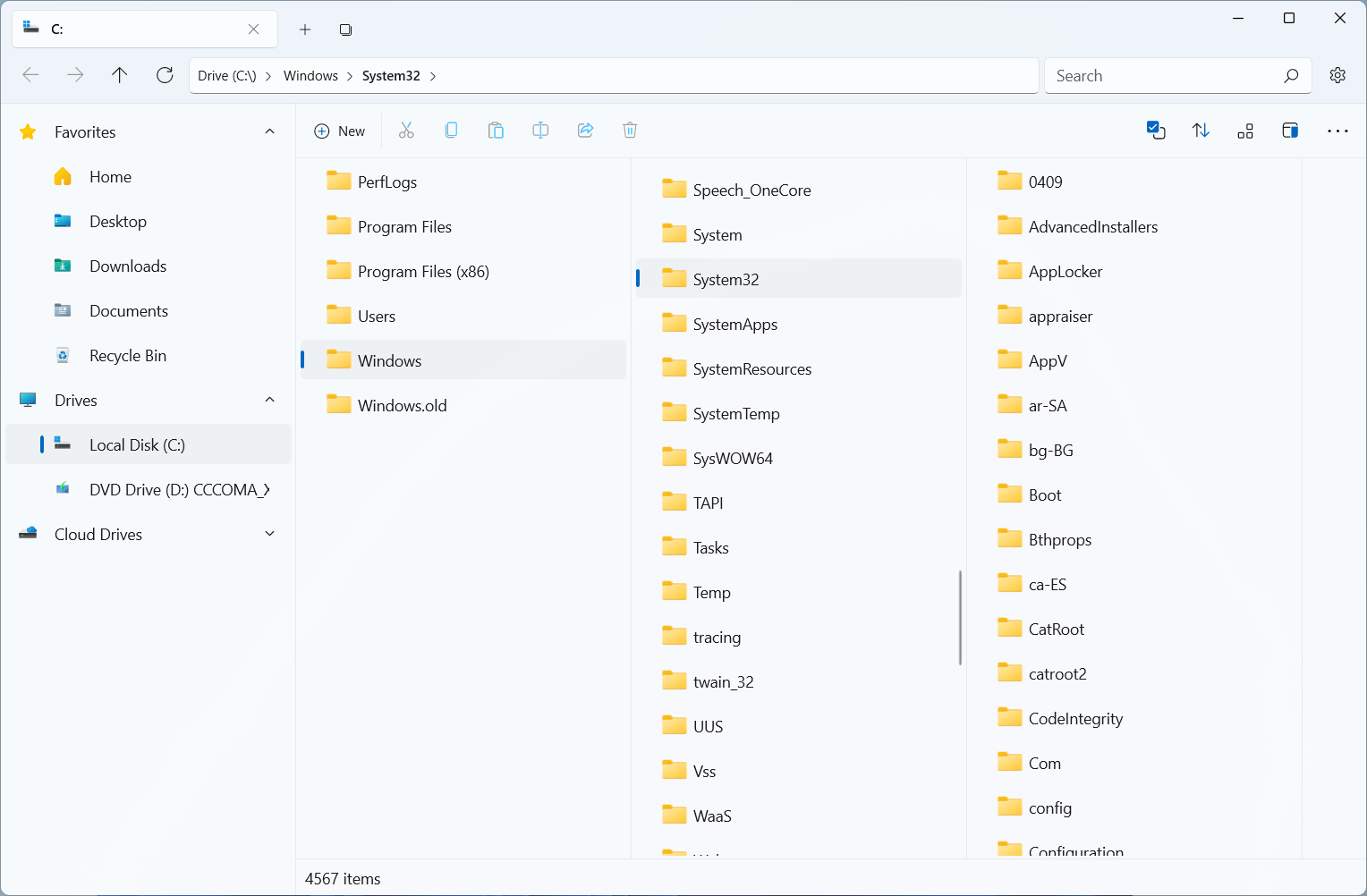This screenshot has width=1367, height=896.
Task: Open the settings gear icon
Action: pos(1337,76)
